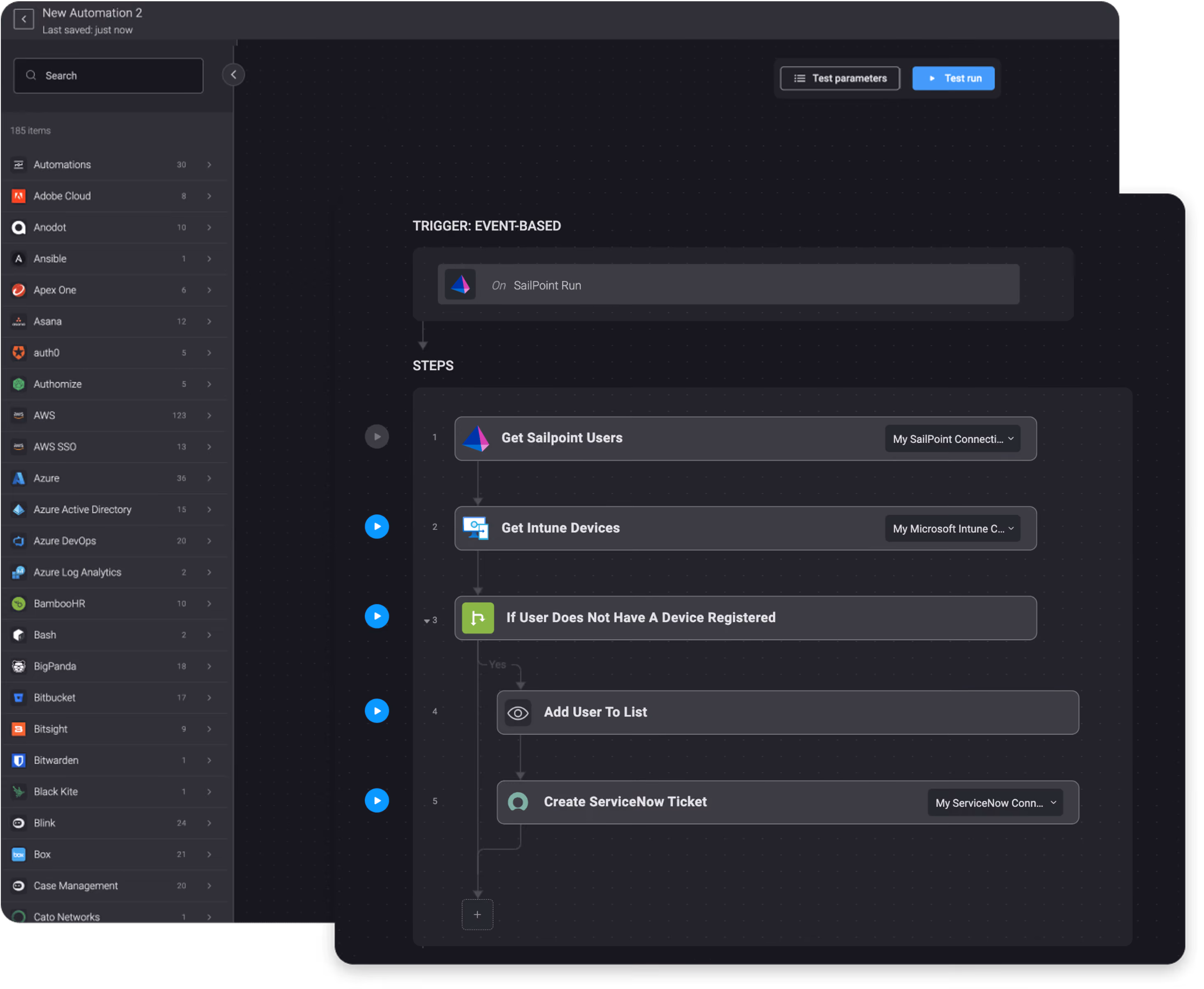Click the New Automation 2 title
Viewport: 1204px width, 989px height.
click(92, 12)
